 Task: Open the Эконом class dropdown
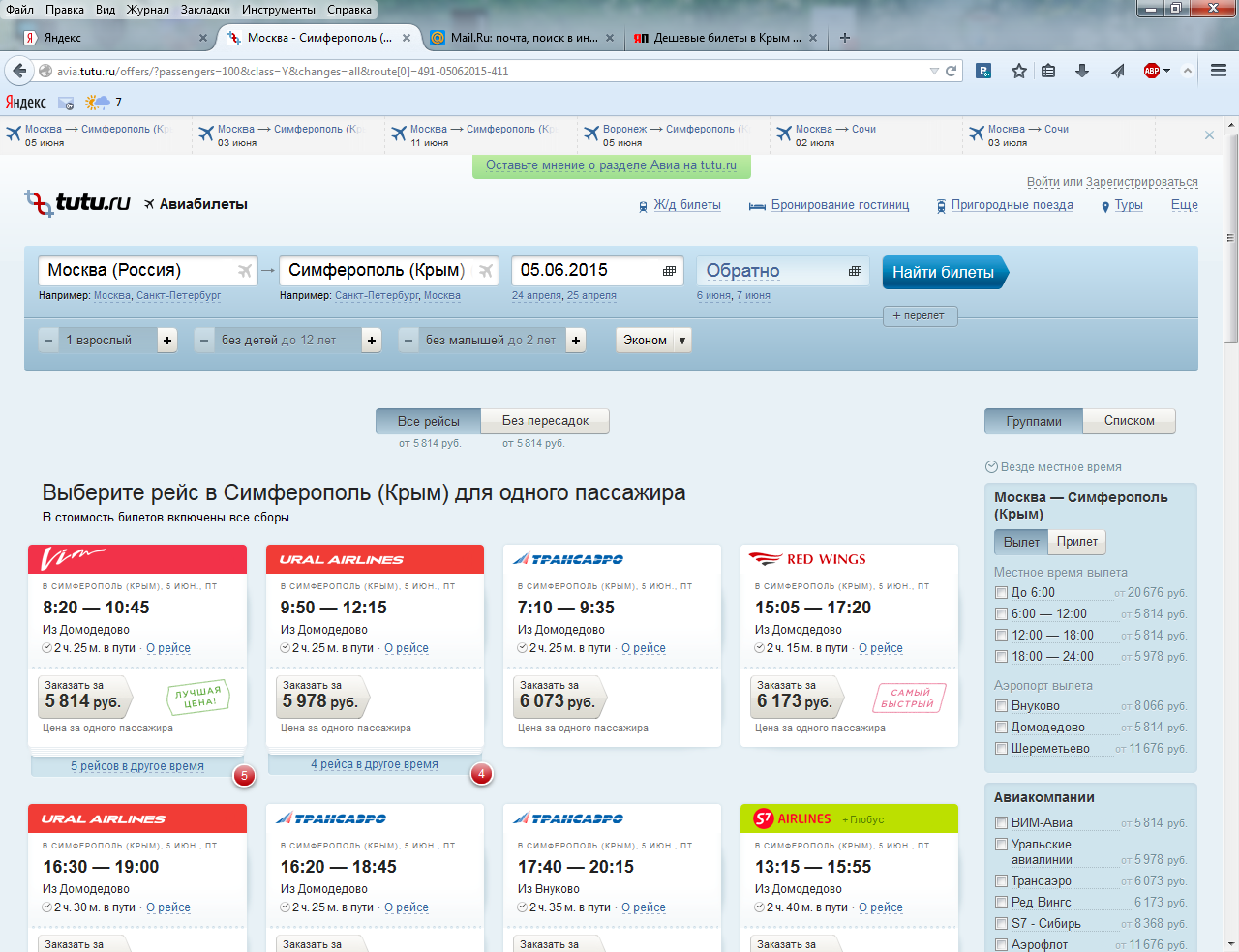[653, 341]
